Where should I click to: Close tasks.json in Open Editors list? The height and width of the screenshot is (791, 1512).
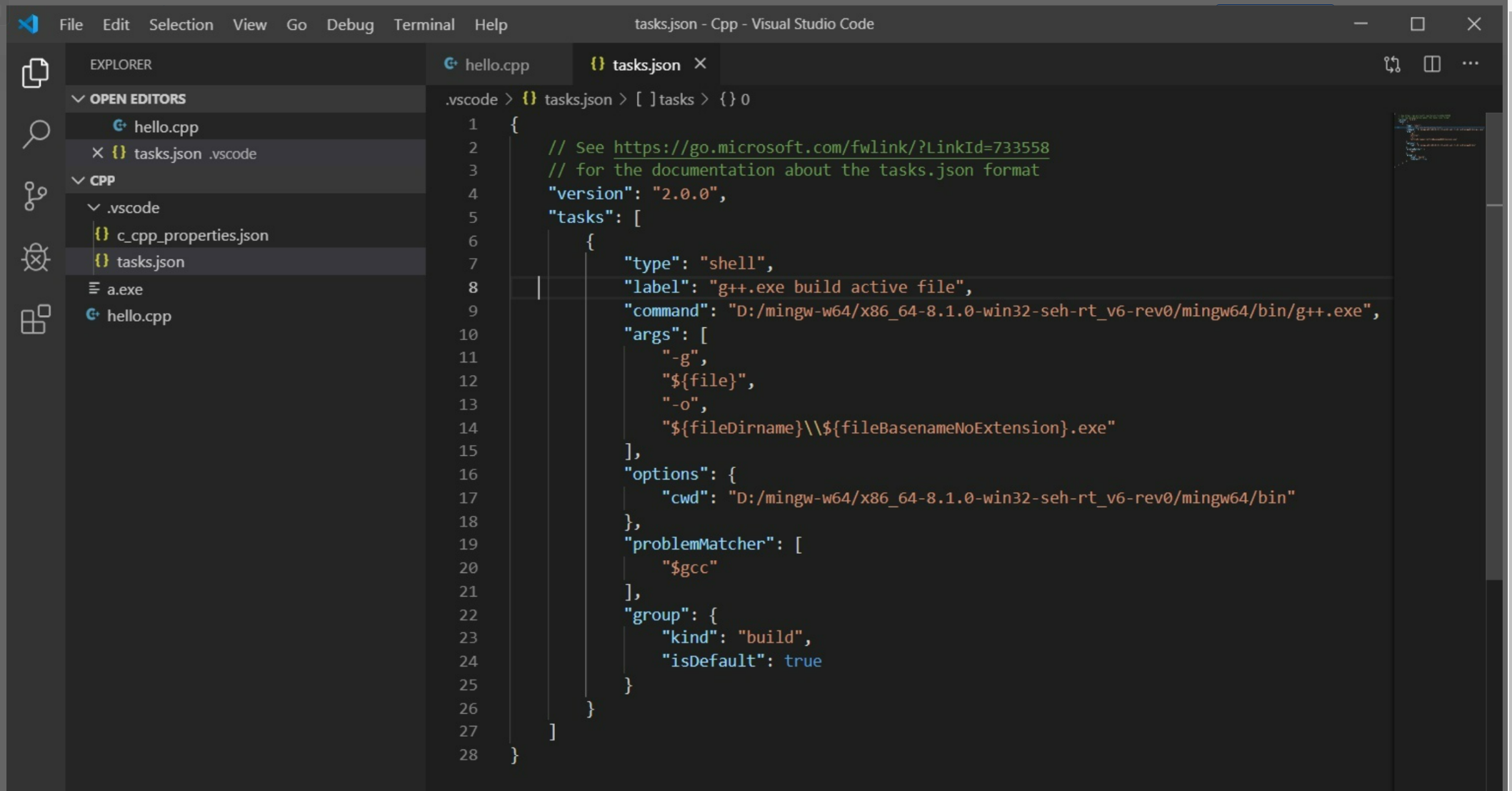[98, 153]
